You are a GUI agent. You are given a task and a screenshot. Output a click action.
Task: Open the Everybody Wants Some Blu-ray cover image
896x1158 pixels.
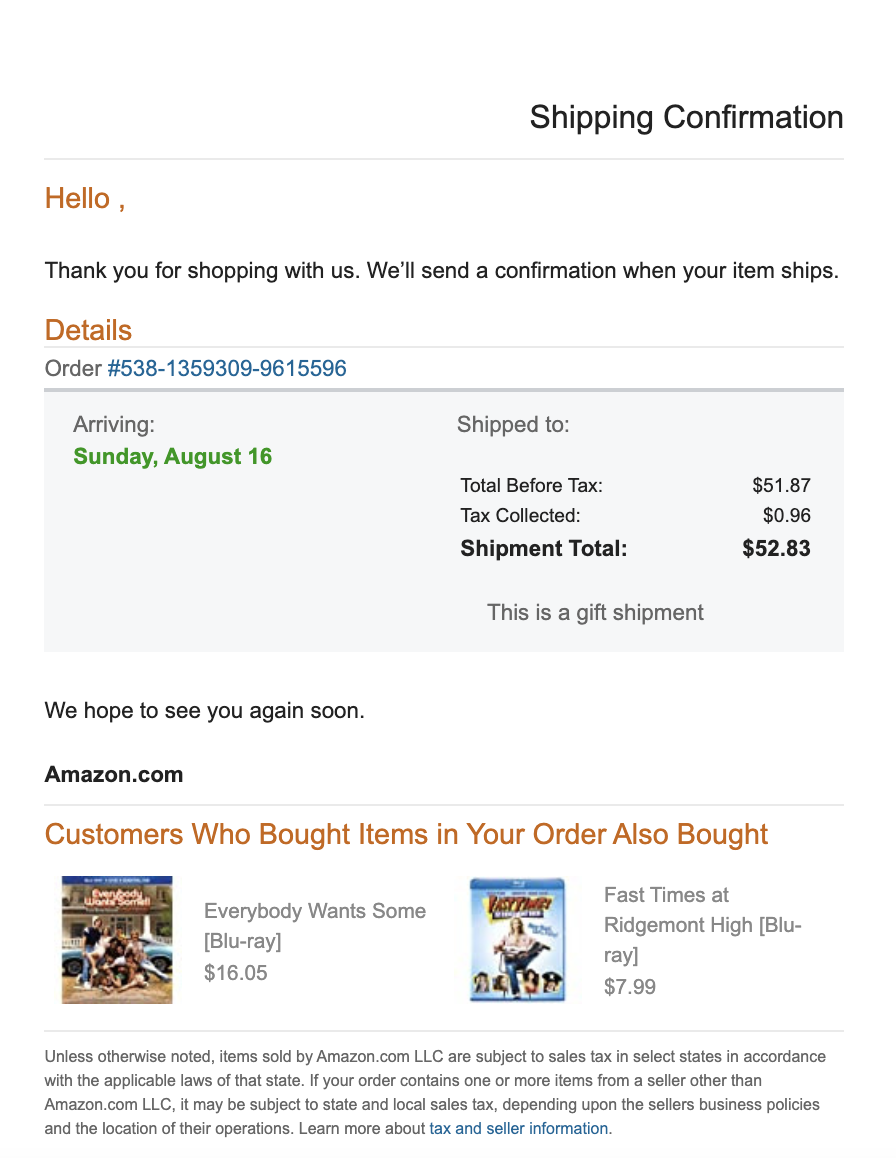117,940
